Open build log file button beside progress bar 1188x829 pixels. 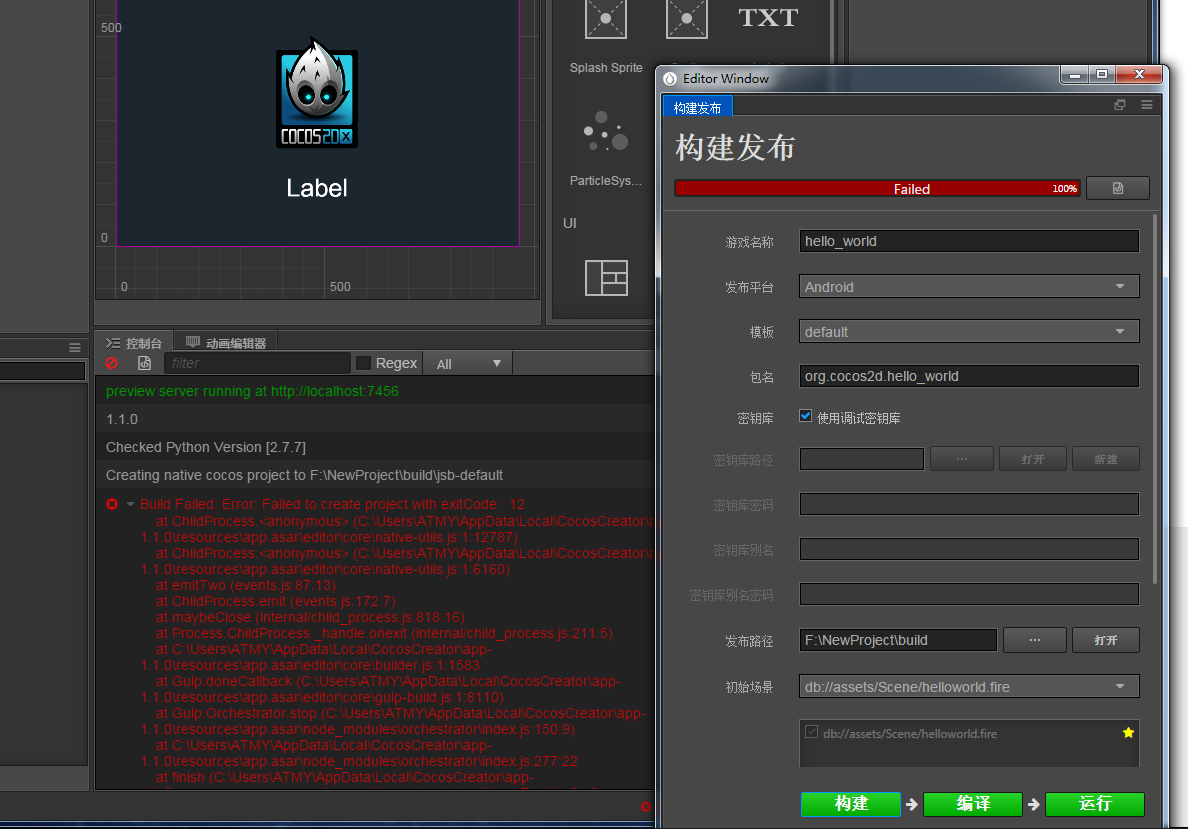(x=1118, y=188)
